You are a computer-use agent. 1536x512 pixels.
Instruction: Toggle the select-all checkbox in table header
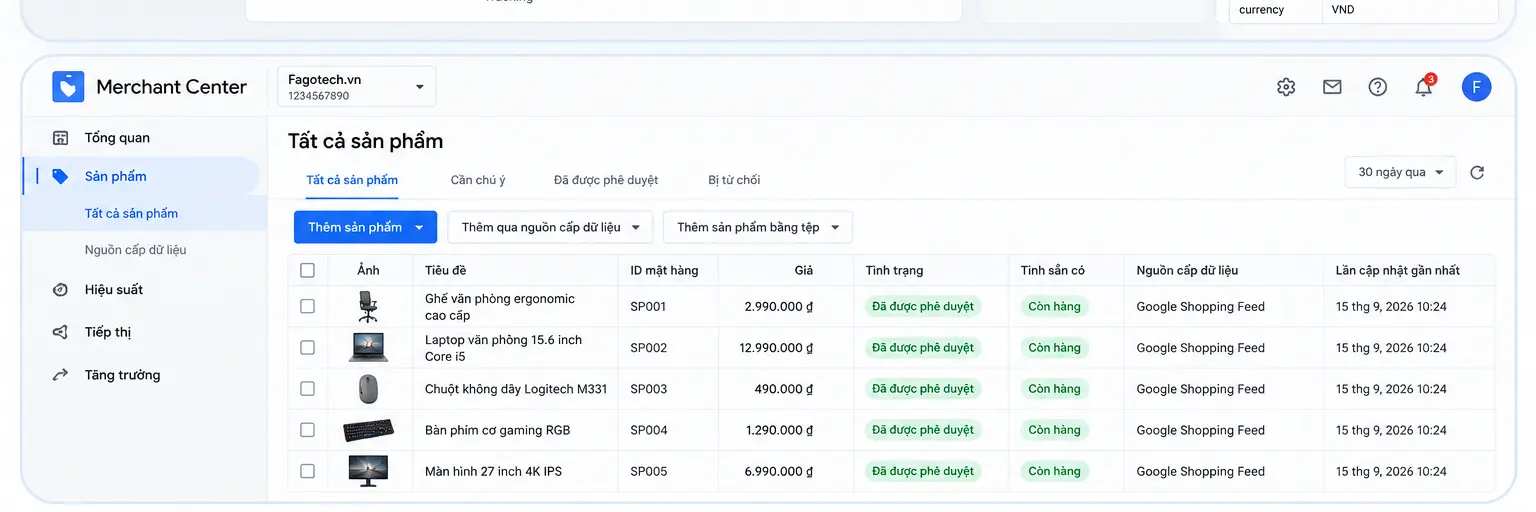point(307,270)
